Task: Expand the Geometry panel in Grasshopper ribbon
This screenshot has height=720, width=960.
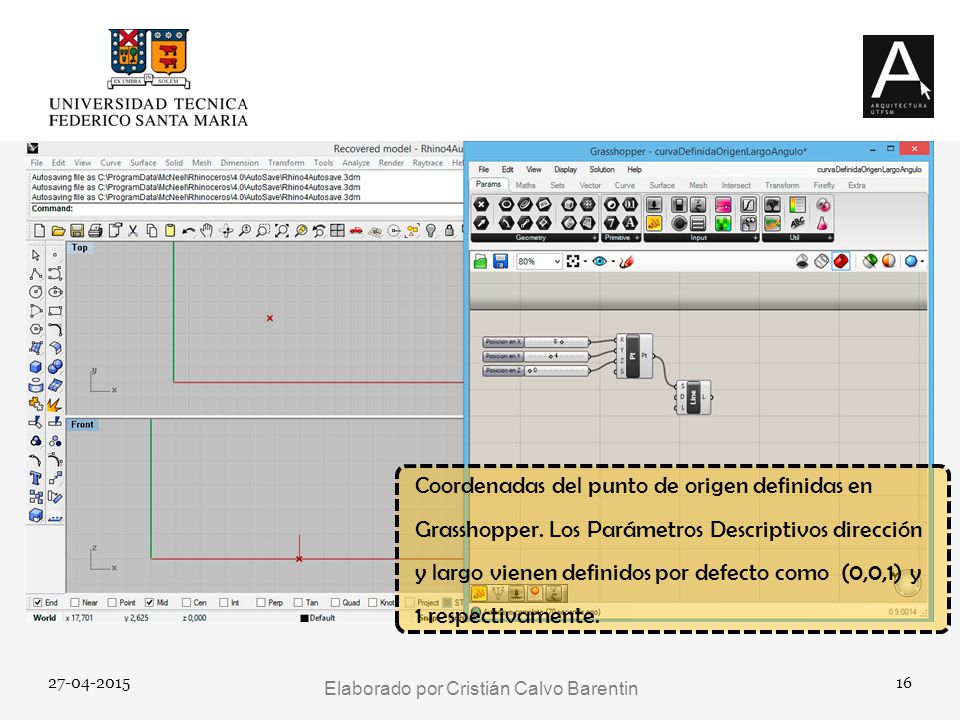Action: click(x=594, y=238)
